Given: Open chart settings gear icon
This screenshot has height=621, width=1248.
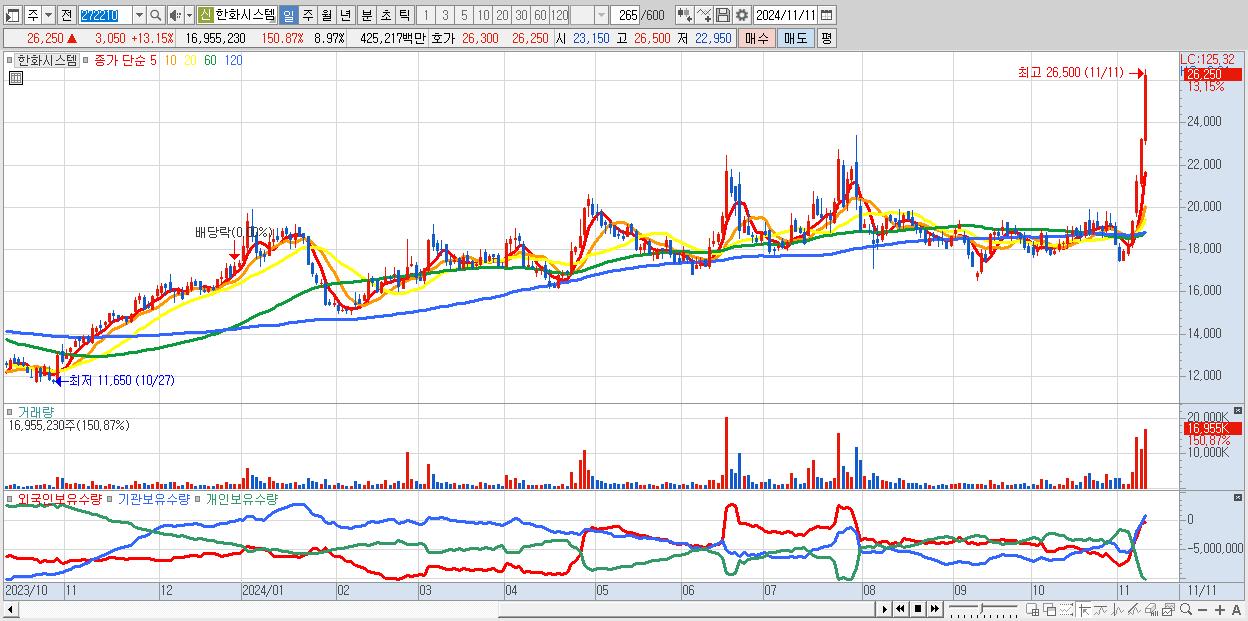Looking at the screenshot, I should pos(742,15).
